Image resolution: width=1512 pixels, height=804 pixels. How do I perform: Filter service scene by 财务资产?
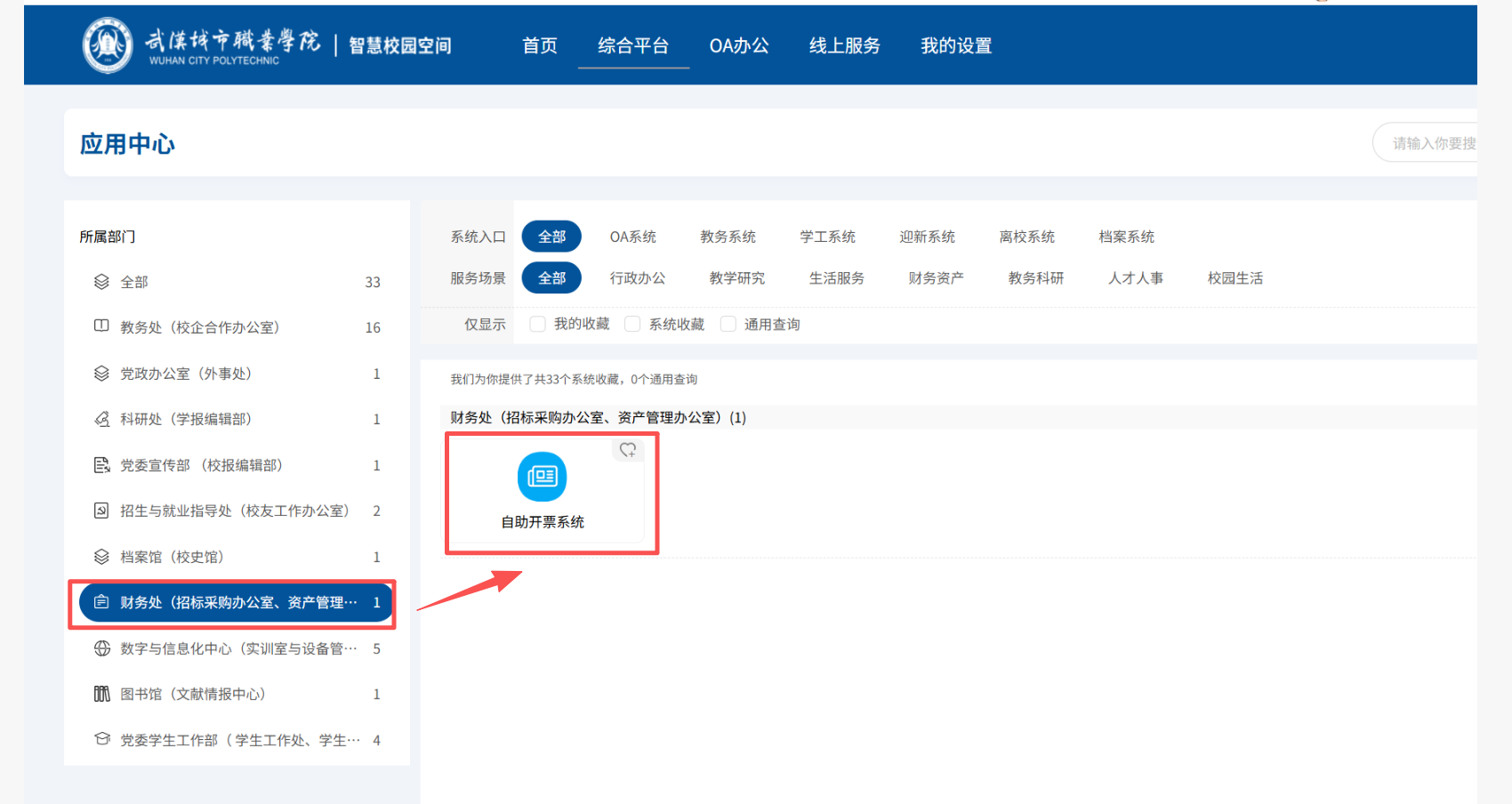coord(936,278)
